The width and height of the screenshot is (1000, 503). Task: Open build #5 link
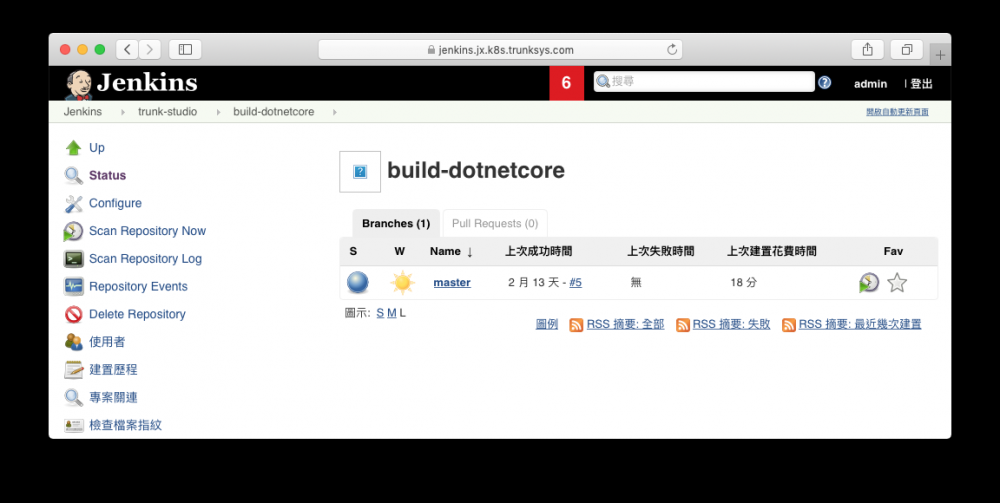click(575, 282)
